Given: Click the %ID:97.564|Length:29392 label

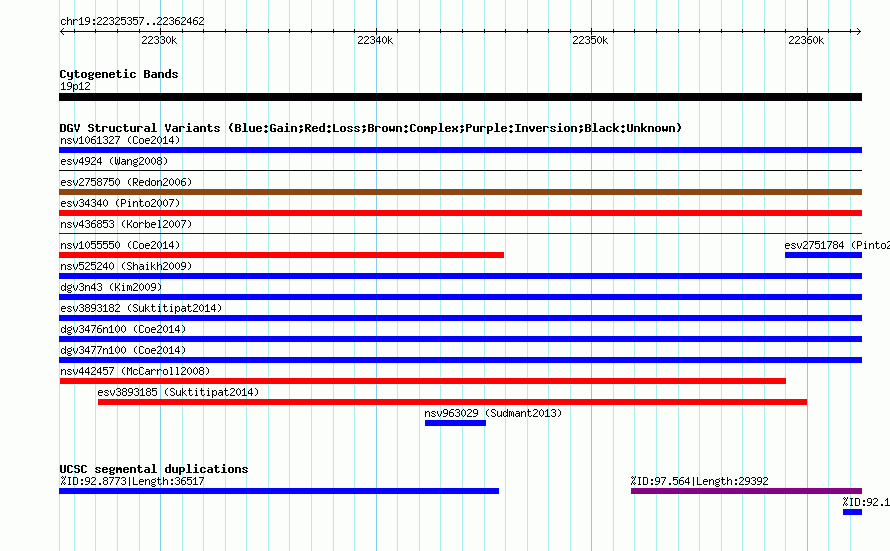Looking at the screenshot, I should tap(699, 481).
